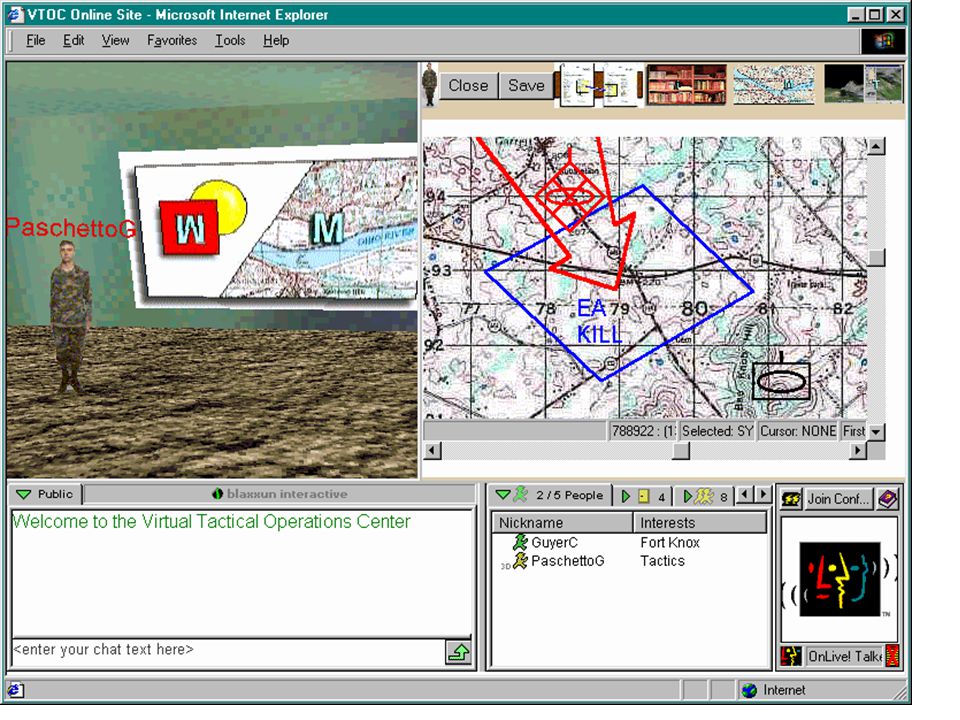Click the yellow runner icon beside PaschettoG
Screen dimensions: 960x720
click(520, 560)
